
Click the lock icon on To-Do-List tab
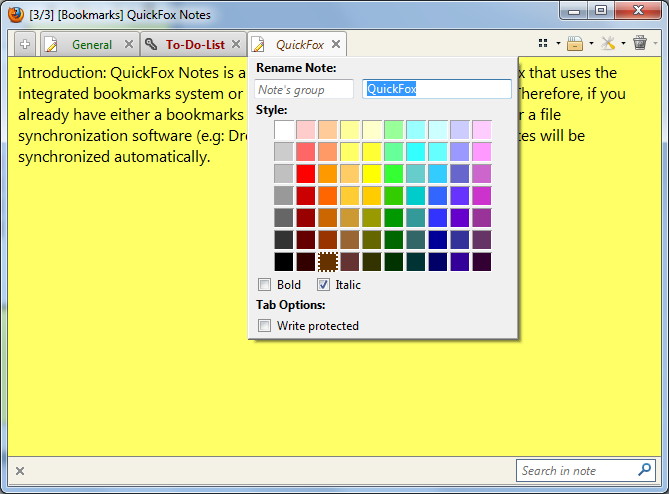151,44
